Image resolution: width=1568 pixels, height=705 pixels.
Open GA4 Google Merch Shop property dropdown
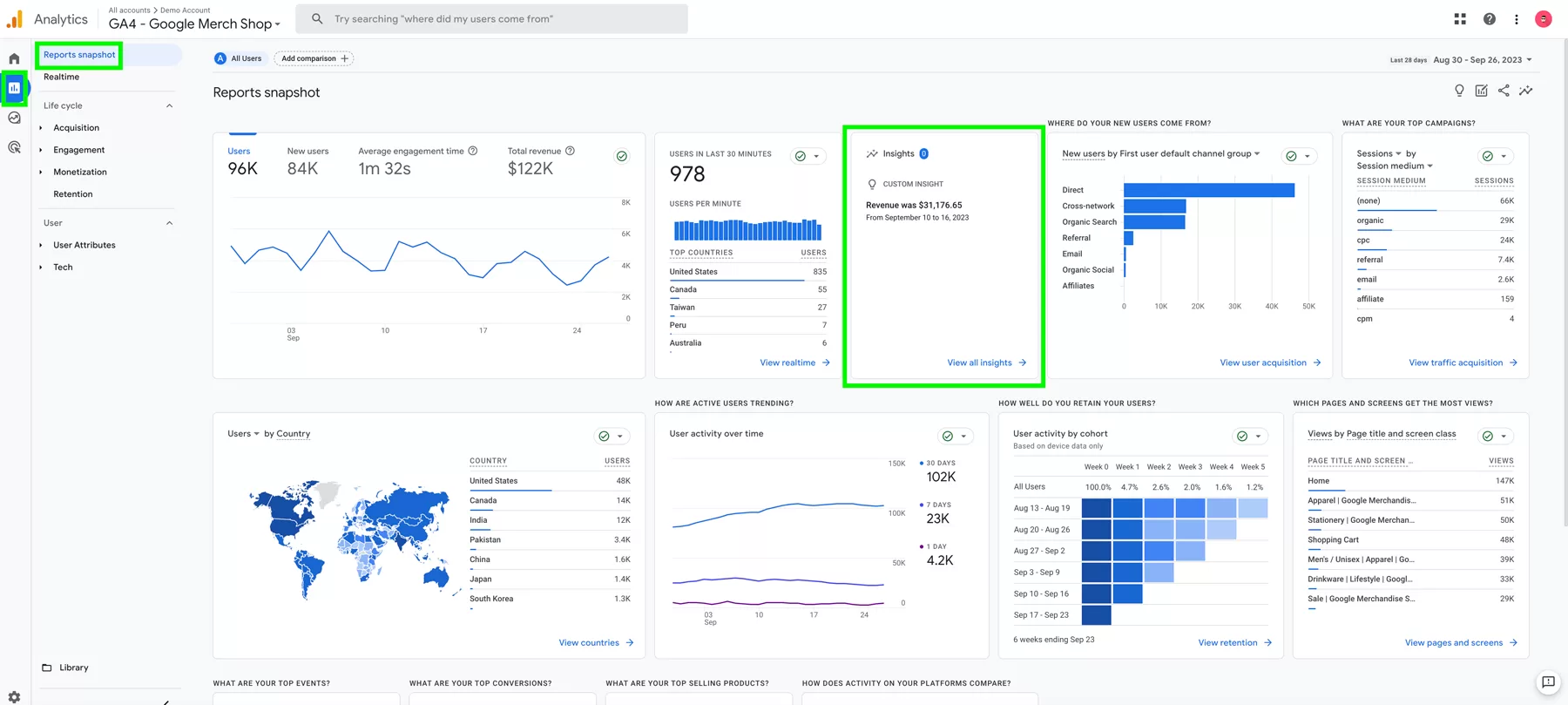point(194,24)
